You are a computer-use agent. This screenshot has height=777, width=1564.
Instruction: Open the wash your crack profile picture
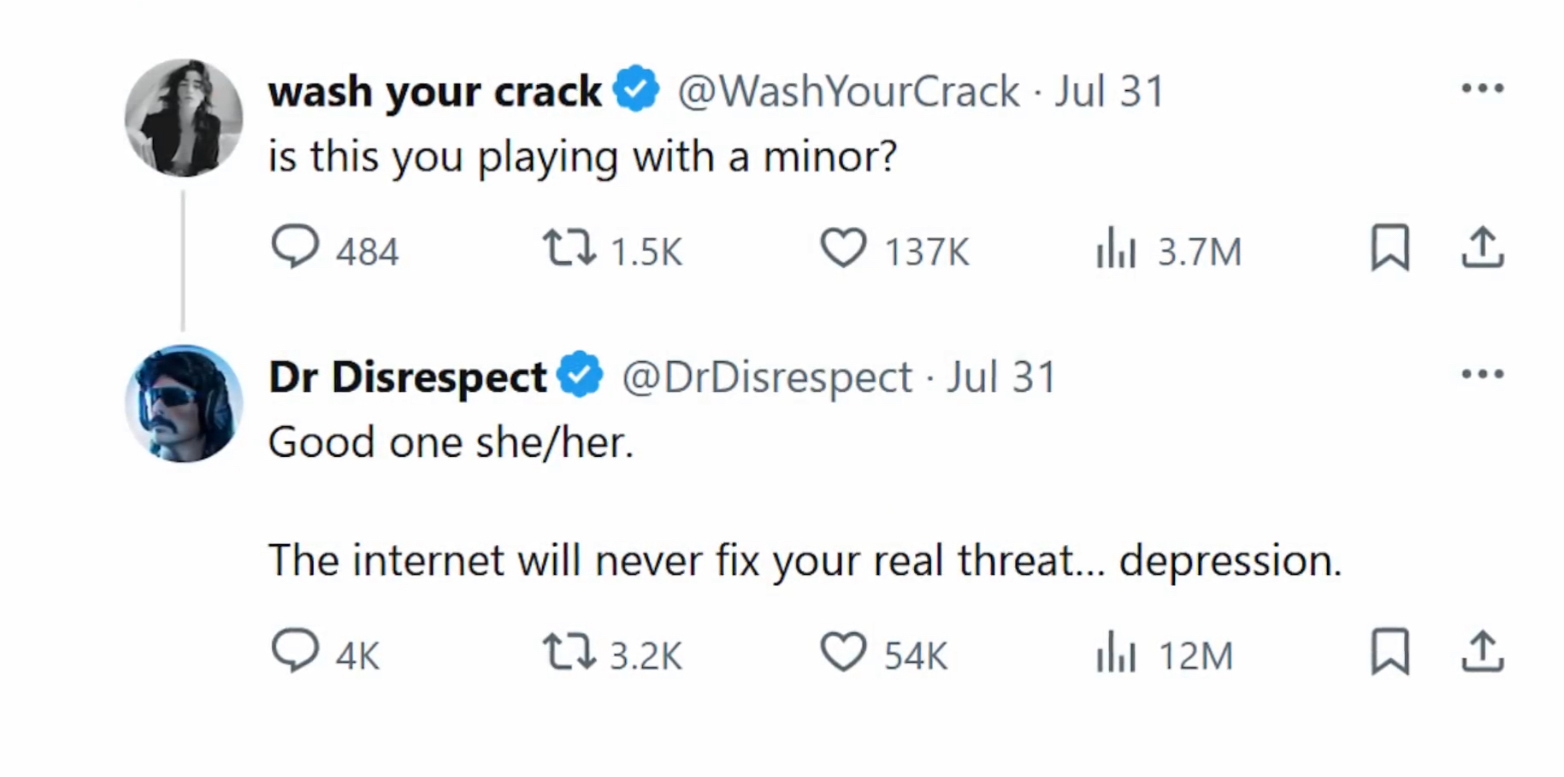[x=183, y=118]
